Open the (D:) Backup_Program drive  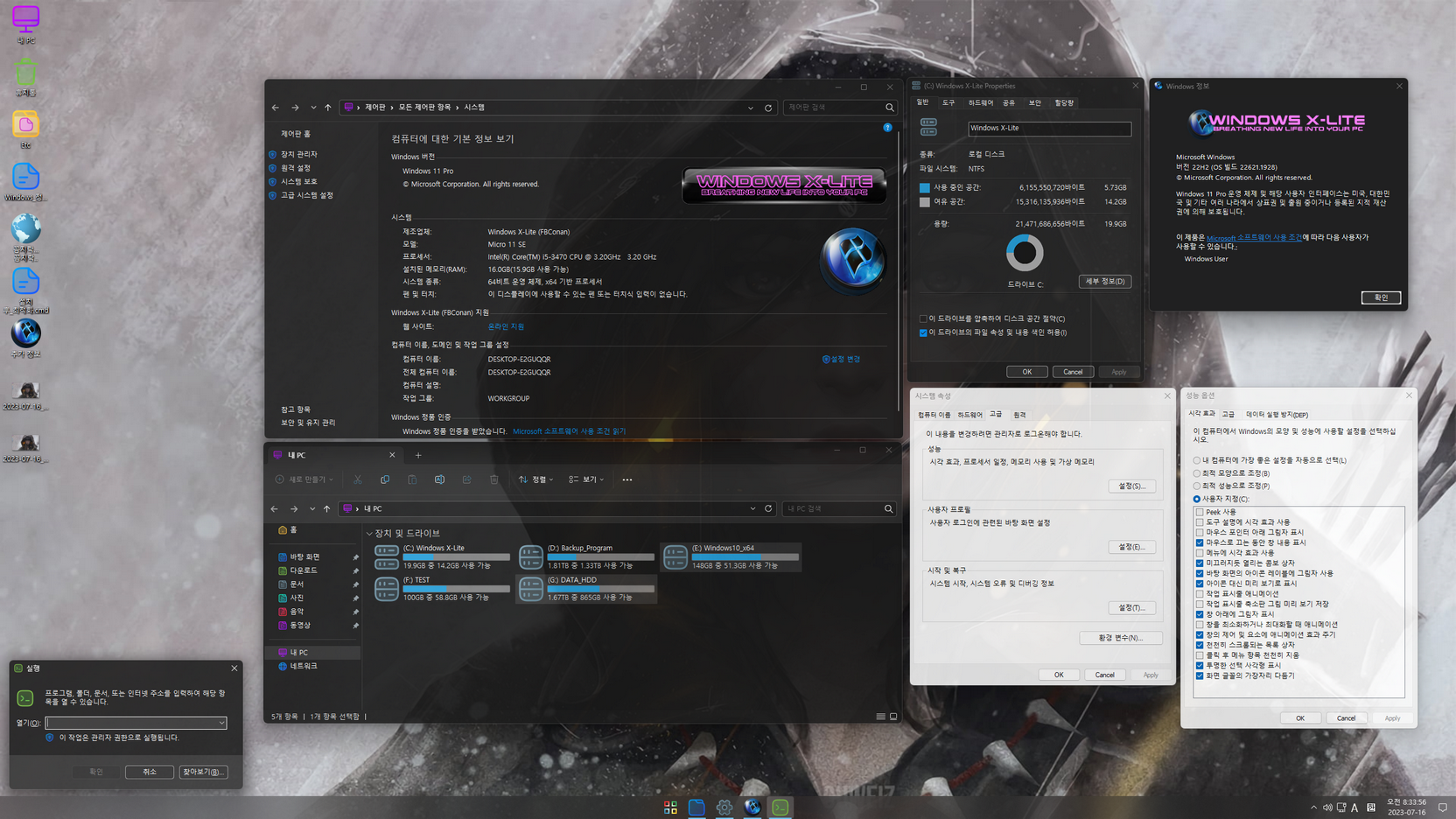click(586, 556)
